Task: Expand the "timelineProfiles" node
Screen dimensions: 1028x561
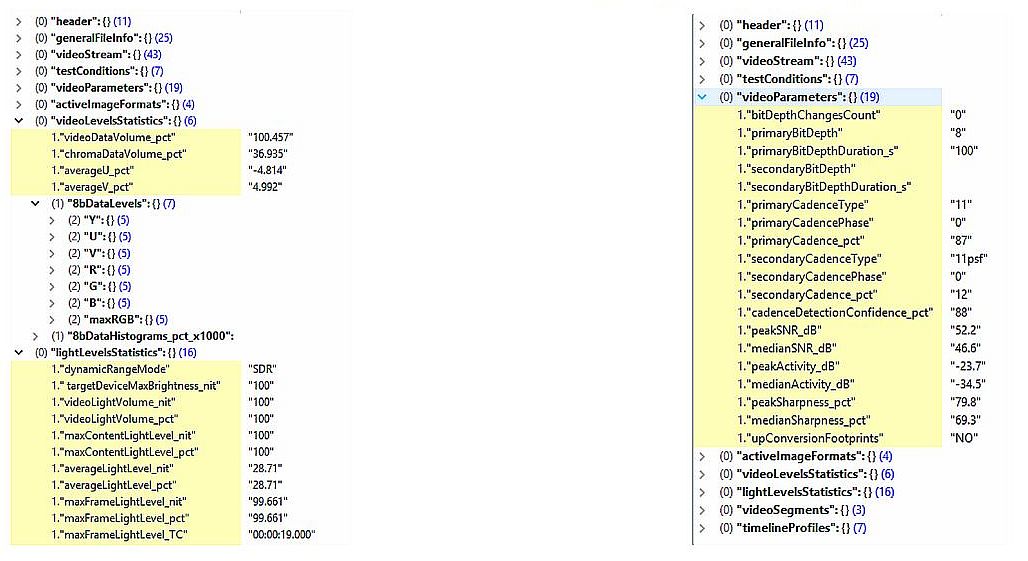Action: (702, 528)
